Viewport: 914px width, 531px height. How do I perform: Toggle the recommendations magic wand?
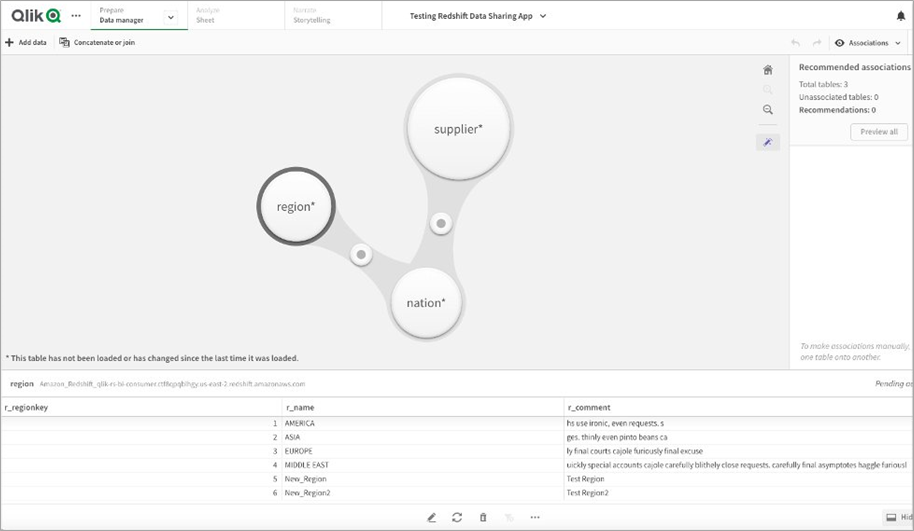click(x=768, y=142)
